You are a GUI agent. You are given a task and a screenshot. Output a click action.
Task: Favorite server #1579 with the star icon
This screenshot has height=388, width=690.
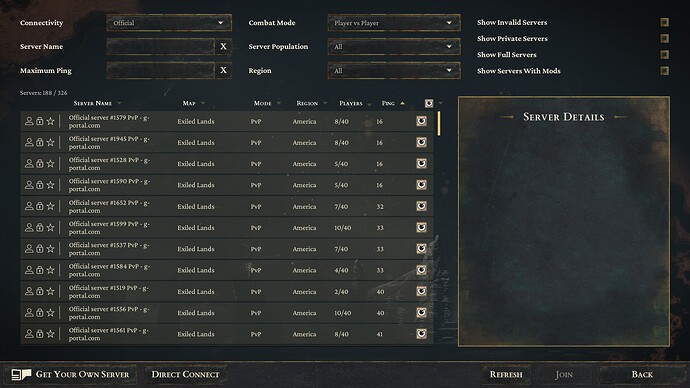pos(51,121)
